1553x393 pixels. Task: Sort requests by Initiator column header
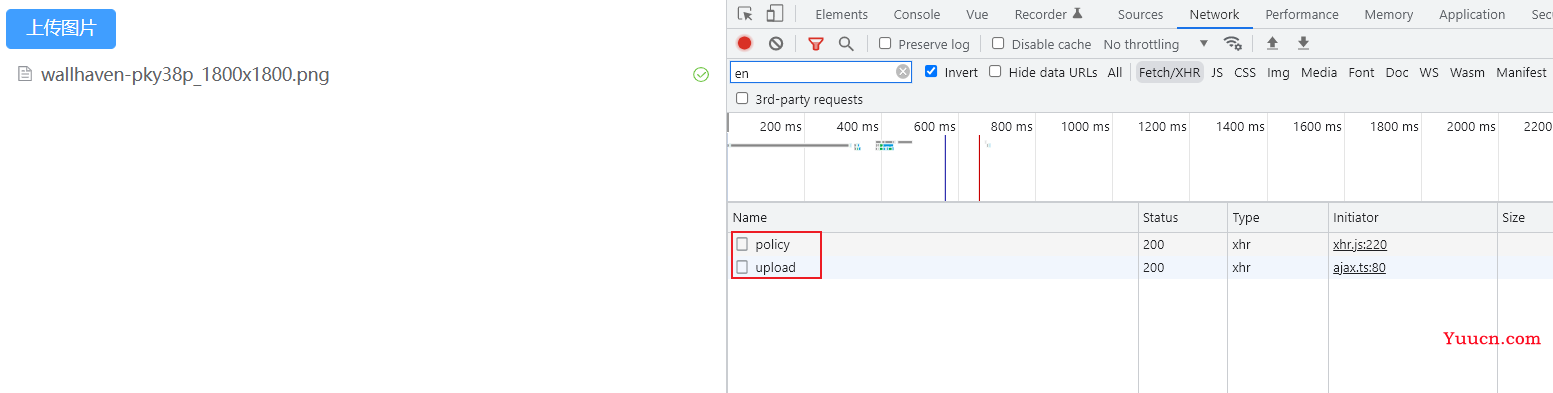tap(1412, 217)
